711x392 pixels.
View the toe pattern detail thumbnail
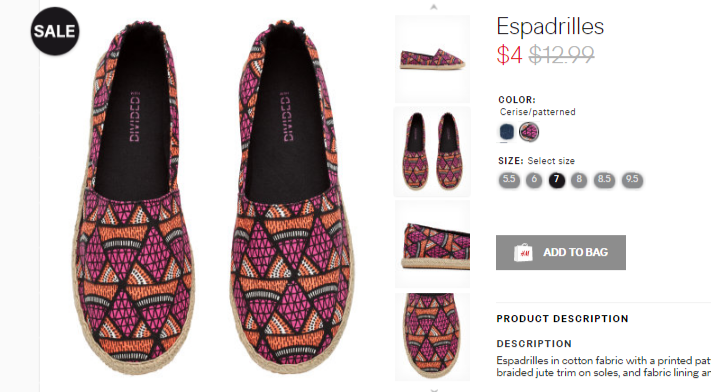432,337
